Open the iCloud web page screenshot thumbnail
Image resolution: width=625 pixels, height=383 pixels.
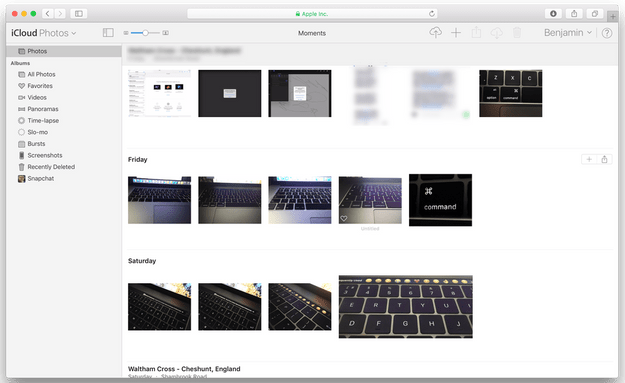[159, 93]
